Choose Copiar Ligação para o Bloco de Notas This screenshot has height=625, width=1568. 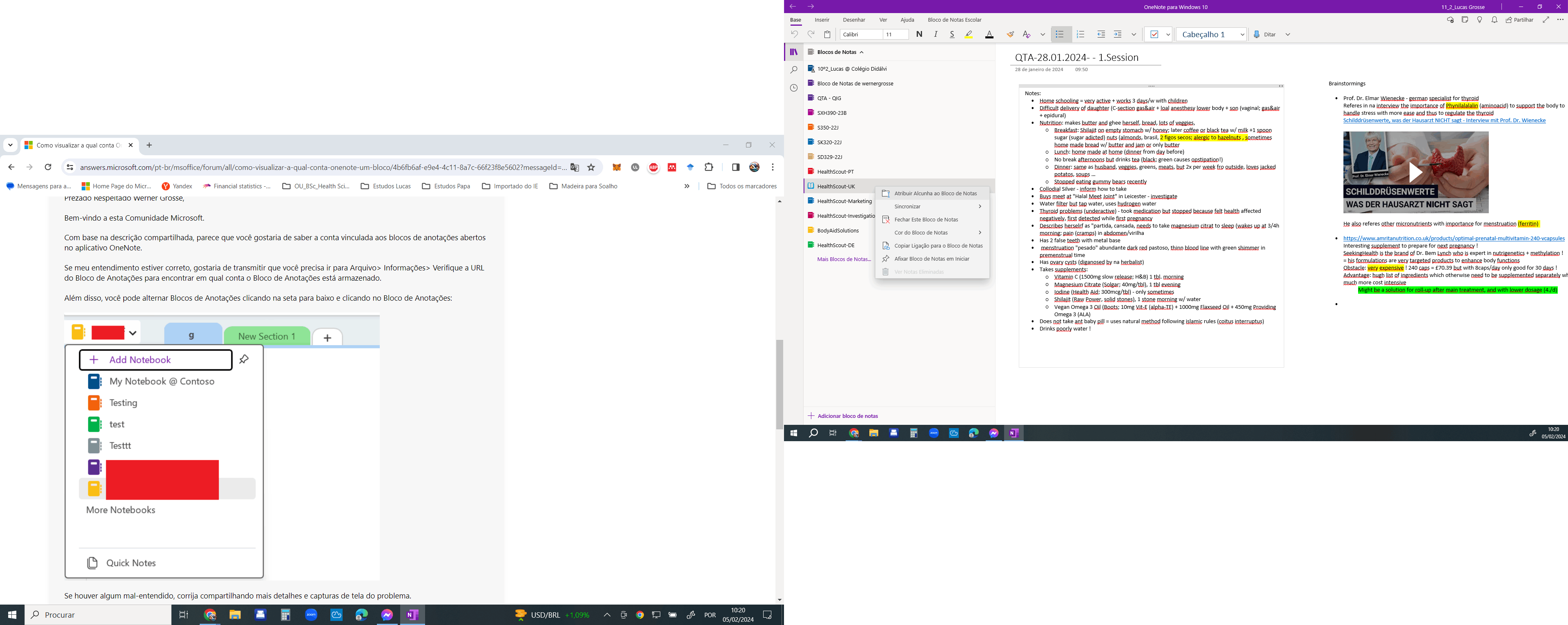click(932, 246)
